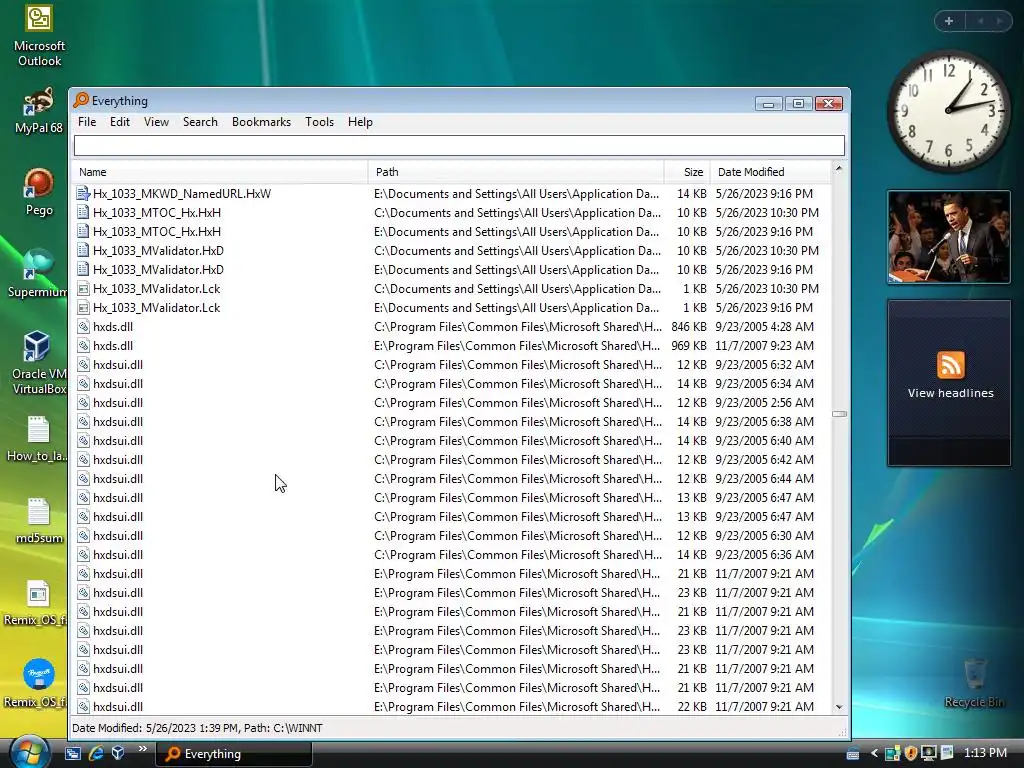Screen dimensions: 1024x768
Task: Open the Search menu
Action: point(200,122)
